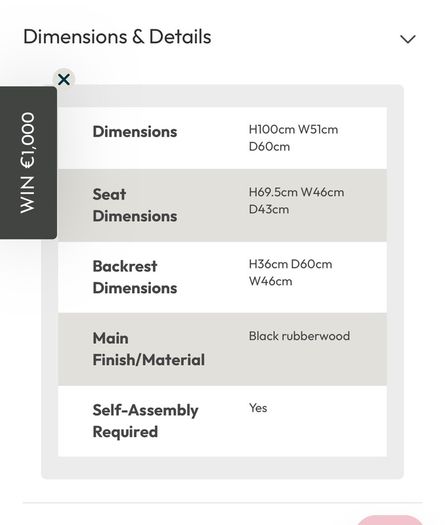Click the Black rubberwood value
Viewport: 445px width, 525px height.
[x=299, y=336]
